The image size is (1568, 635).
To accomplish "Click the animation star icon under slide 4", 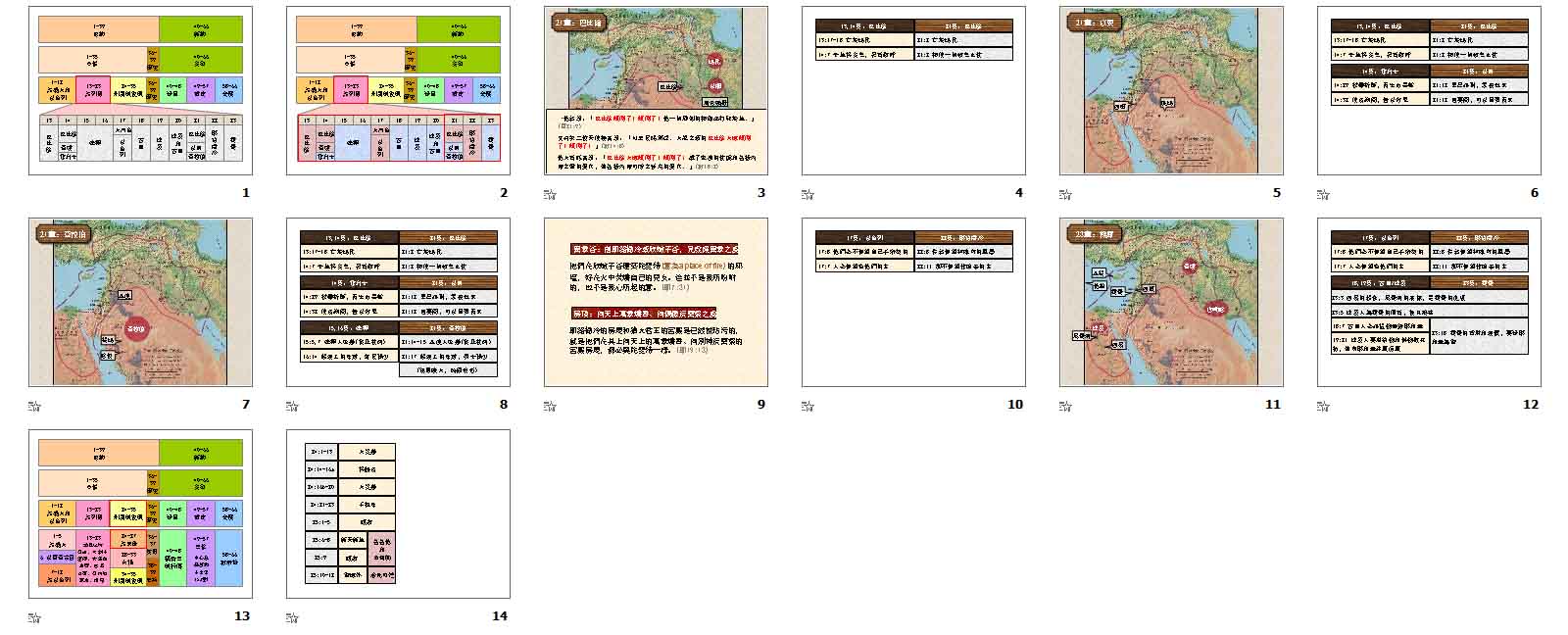I will coord(807,194).
